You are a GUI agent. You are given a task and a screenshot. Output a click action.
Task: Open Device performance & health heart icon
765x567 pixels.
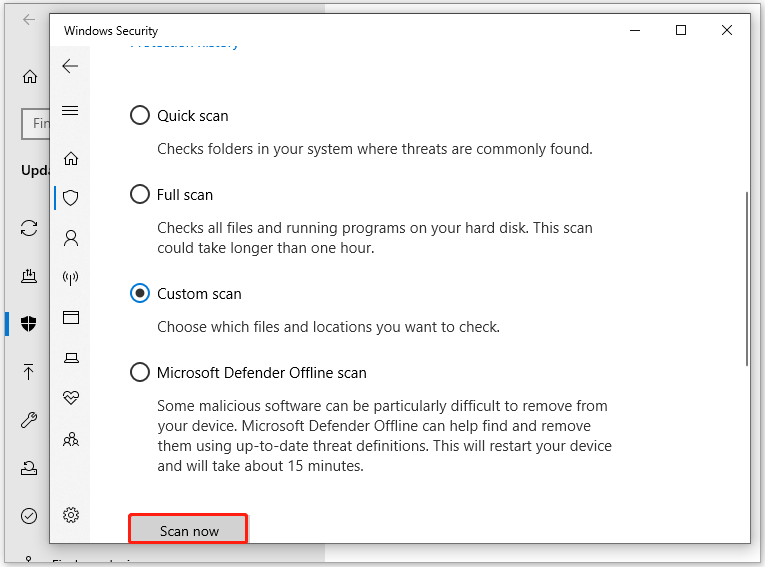[x=70, y=397]
